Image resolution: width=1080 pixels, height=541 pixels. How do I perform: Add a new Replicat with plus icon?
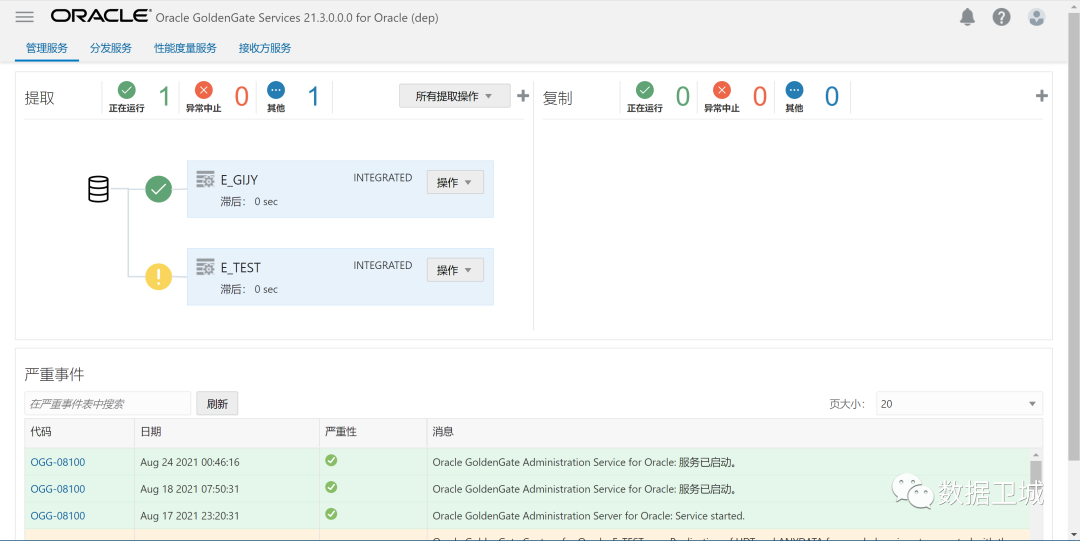1041,96
